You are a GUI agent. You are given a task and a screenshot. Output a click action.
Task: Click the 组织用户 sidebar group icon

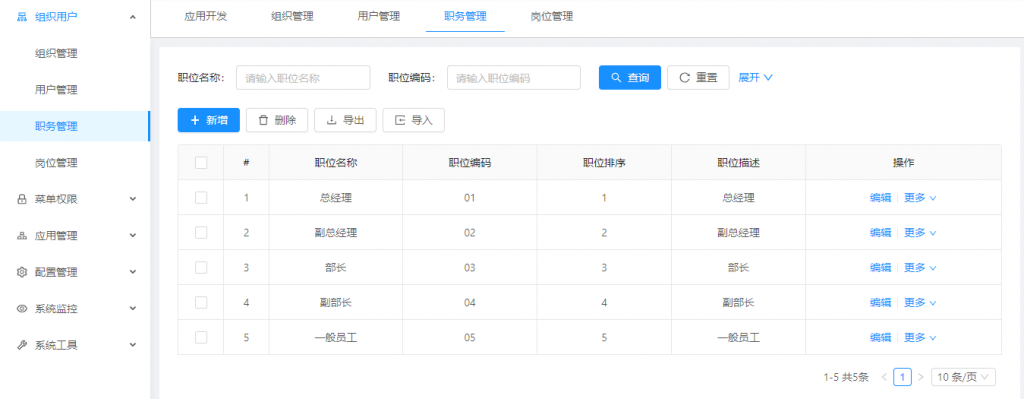[22, 17]
